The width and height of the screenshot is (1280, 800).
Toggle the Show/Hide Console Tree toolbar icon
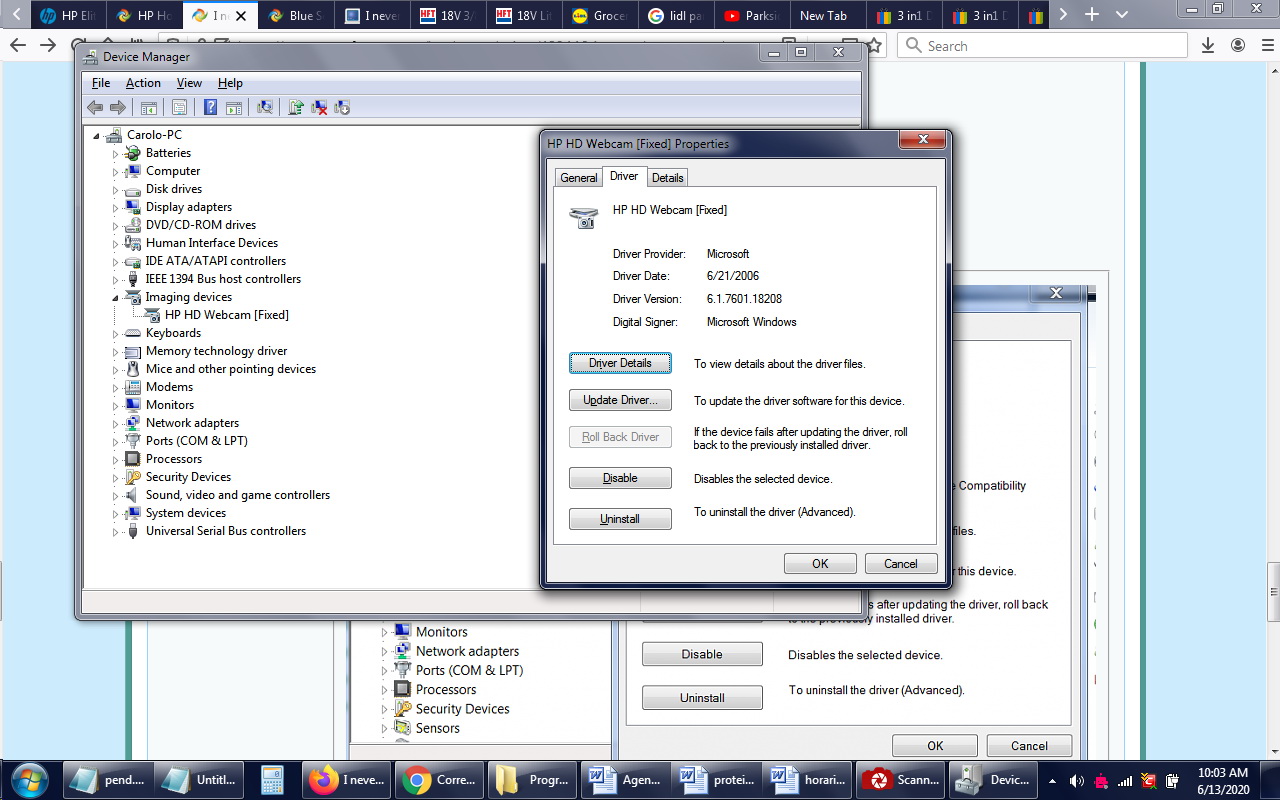pos(149,107)
